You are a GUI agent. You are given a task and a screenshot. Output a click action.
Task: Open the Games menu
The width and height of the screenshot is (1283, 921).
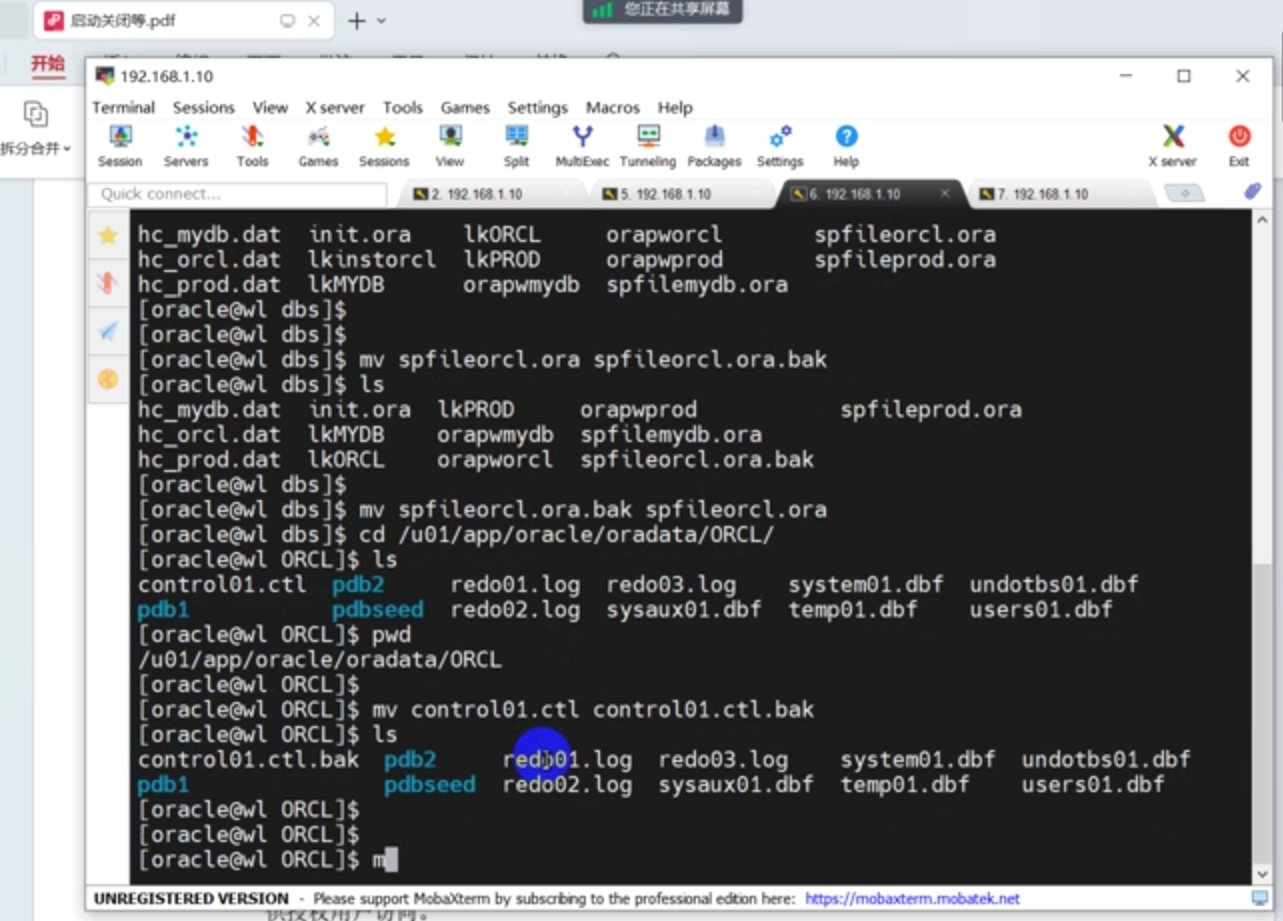tap(465, 107)
